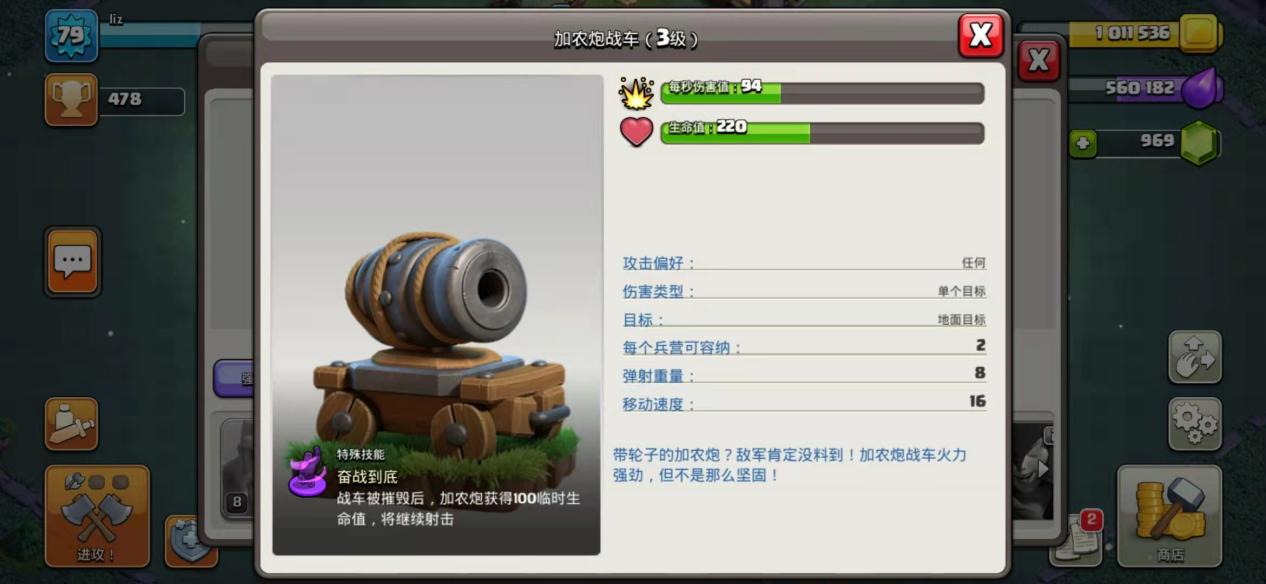The width and height of the screenshot is (1266, 584).
Task: Click the trophy icon showing 478
Action: [x=71, y=100]
